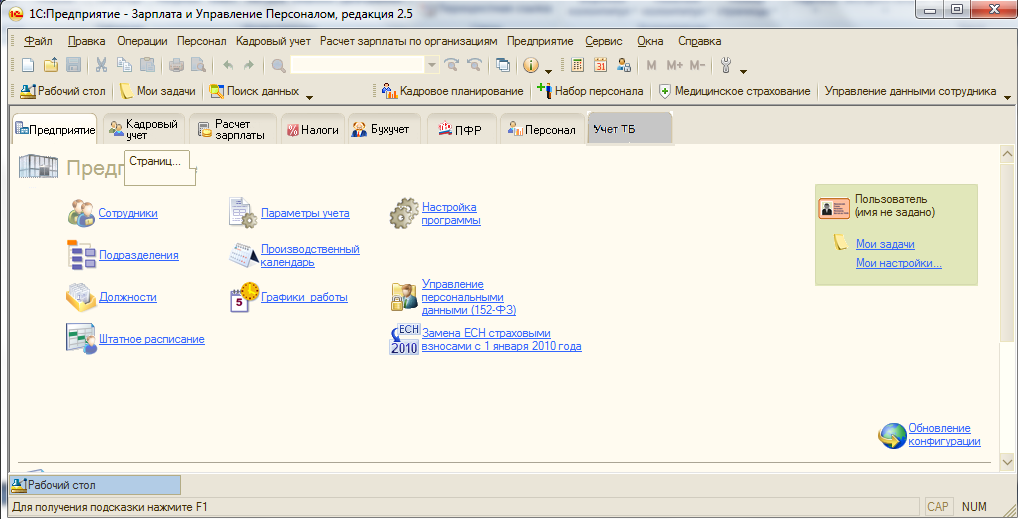Open the search field dropdown arrow

tap(432, 65)
